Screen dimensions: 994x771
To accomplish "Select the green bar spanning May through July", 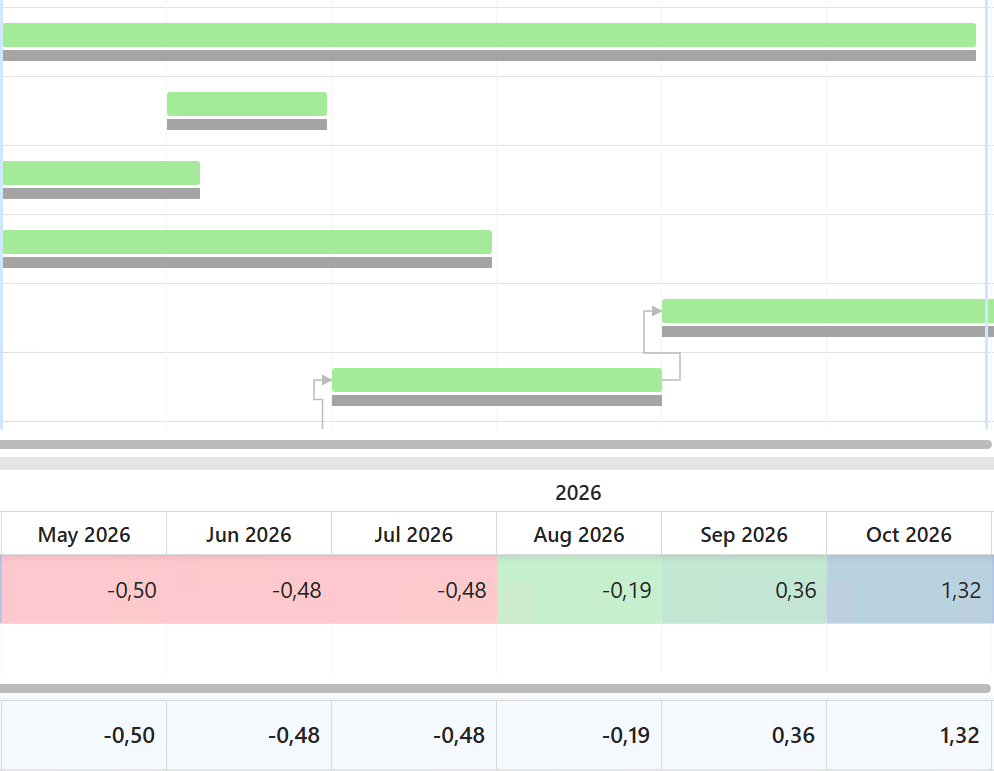I will pyautogui.click(x=247, y=242).
